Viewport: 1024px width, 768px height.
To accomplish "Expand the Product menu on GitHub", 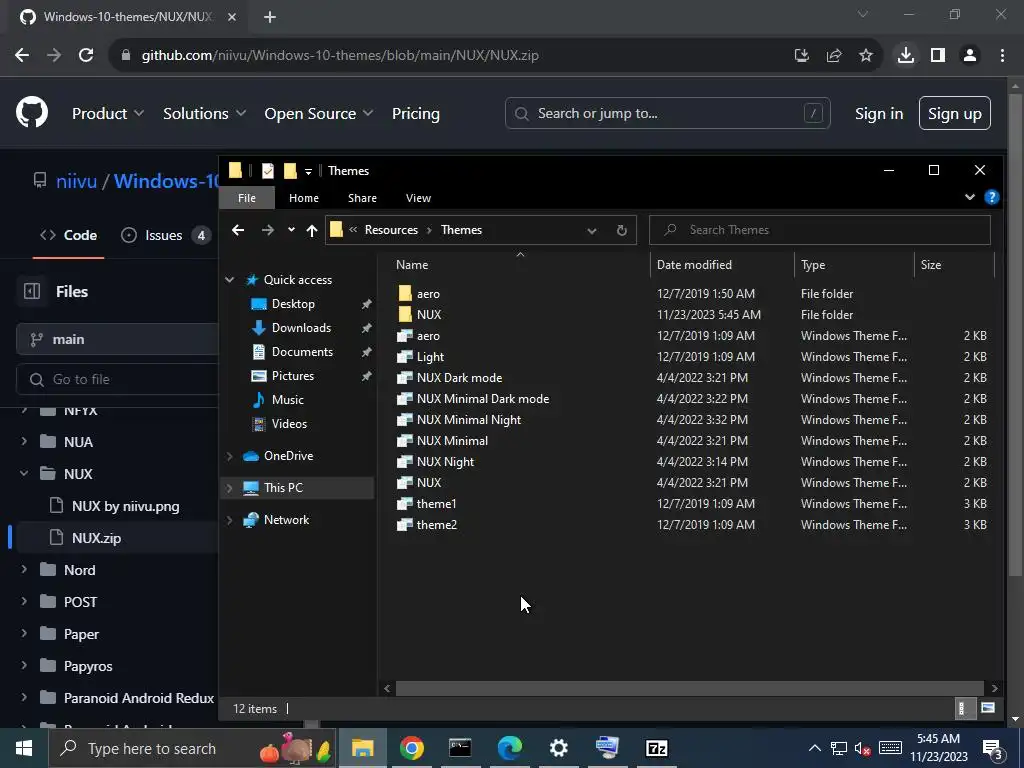I will point(108,114).
